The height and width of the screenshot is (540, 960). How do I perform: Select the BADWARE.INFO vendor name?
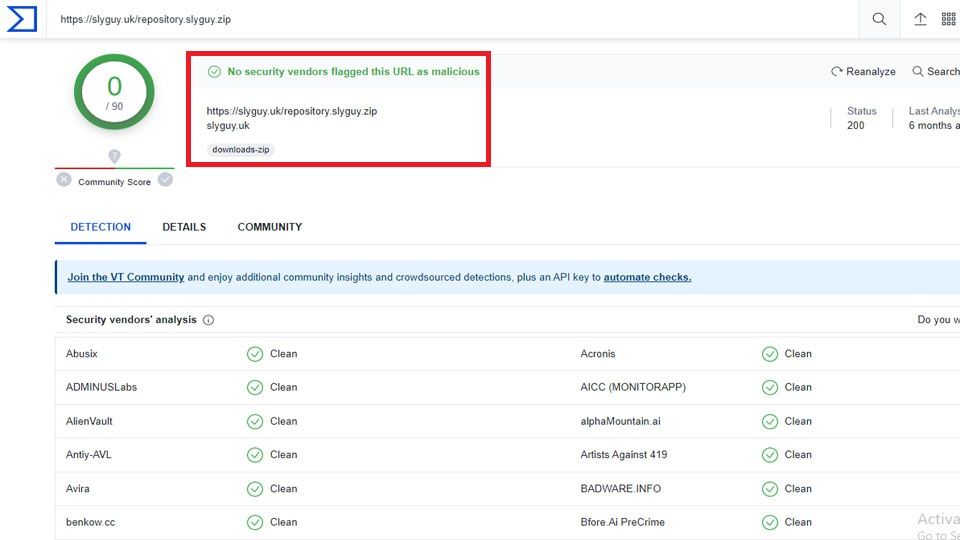(620, 489)
